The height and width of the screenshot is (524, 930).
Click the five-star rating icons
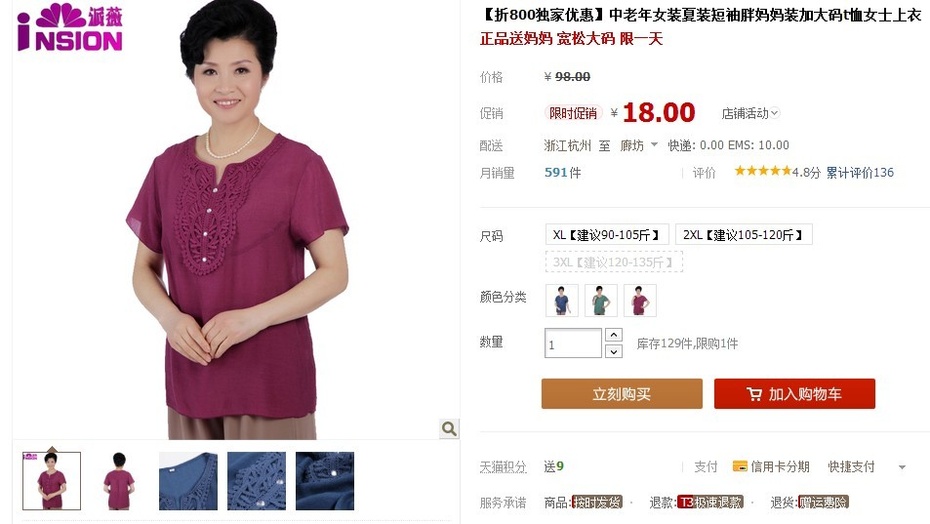(763, 172)
